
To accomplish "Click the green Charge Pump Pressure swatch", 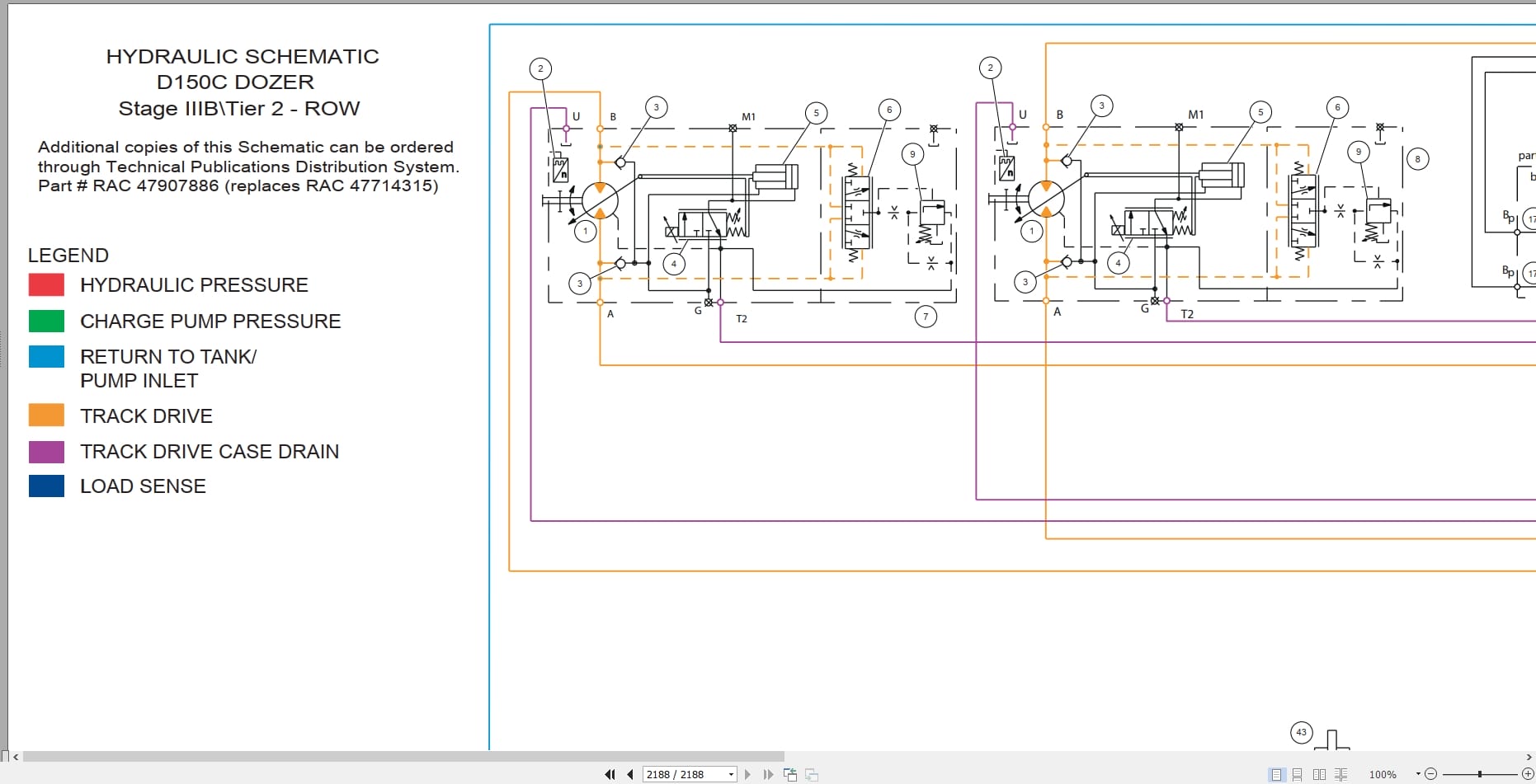I will click(x=46, y=321).
